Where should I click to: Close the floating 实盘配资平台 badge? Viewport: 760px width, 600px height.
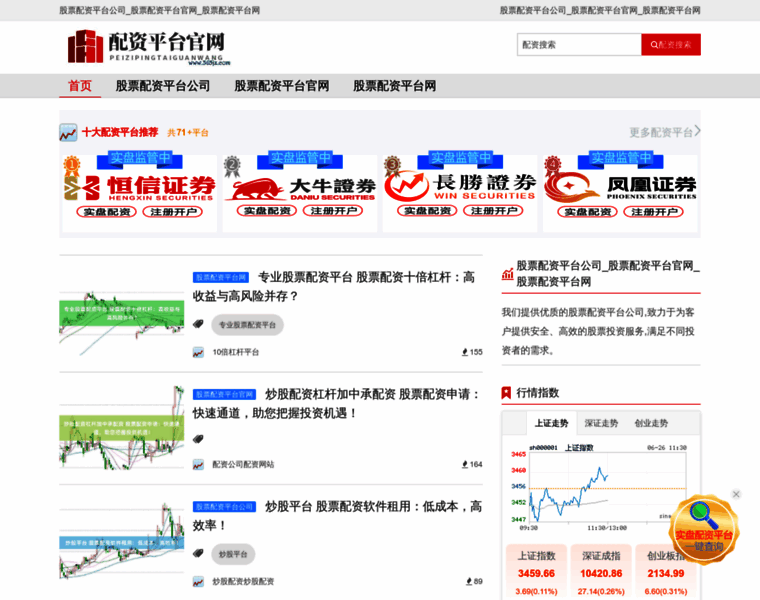736,494
